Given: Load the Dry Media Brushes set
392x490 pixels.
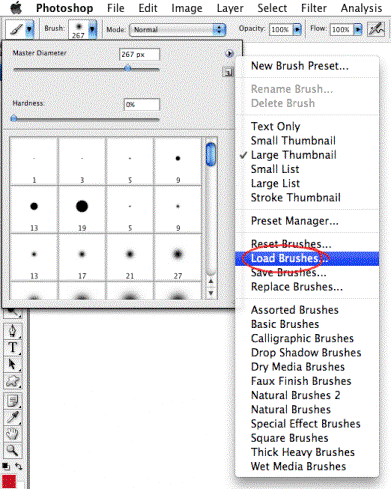Looking at the screenshot, I should 307,367.
